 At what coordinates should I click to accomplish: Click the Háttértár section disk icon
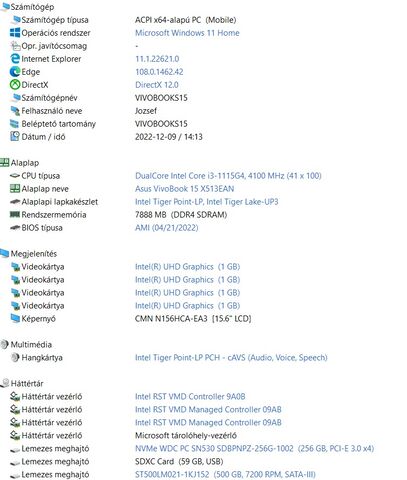point(5,383)
